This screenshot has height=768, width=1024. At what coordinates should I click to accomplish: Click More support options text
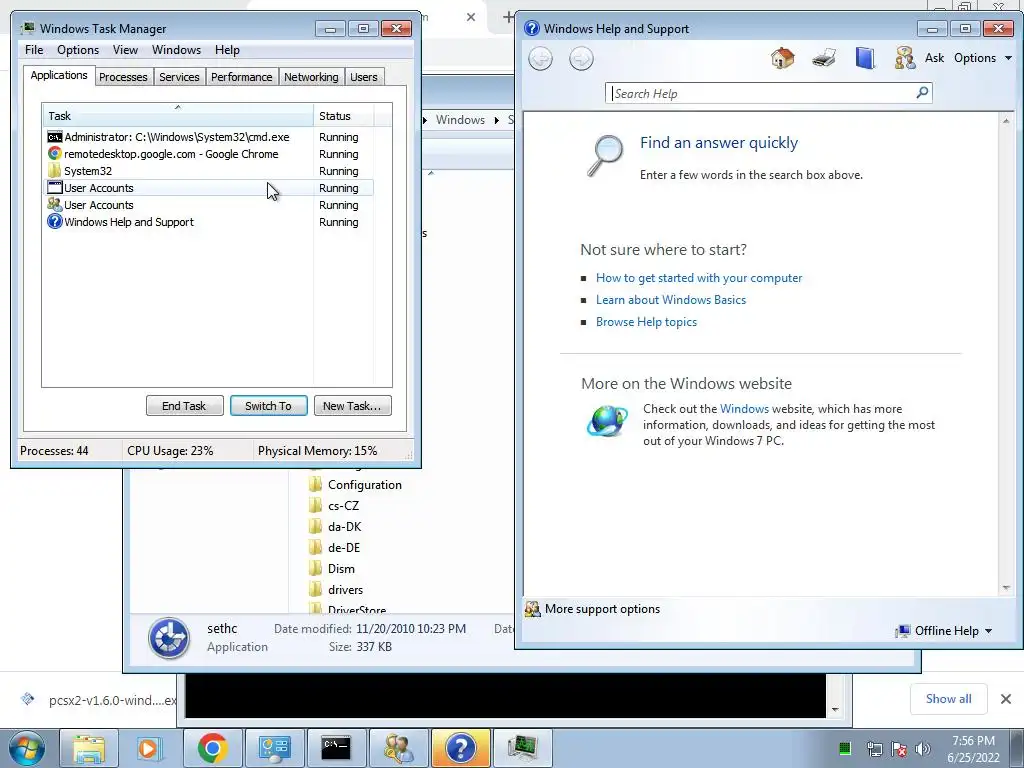[x=602, y=609]
